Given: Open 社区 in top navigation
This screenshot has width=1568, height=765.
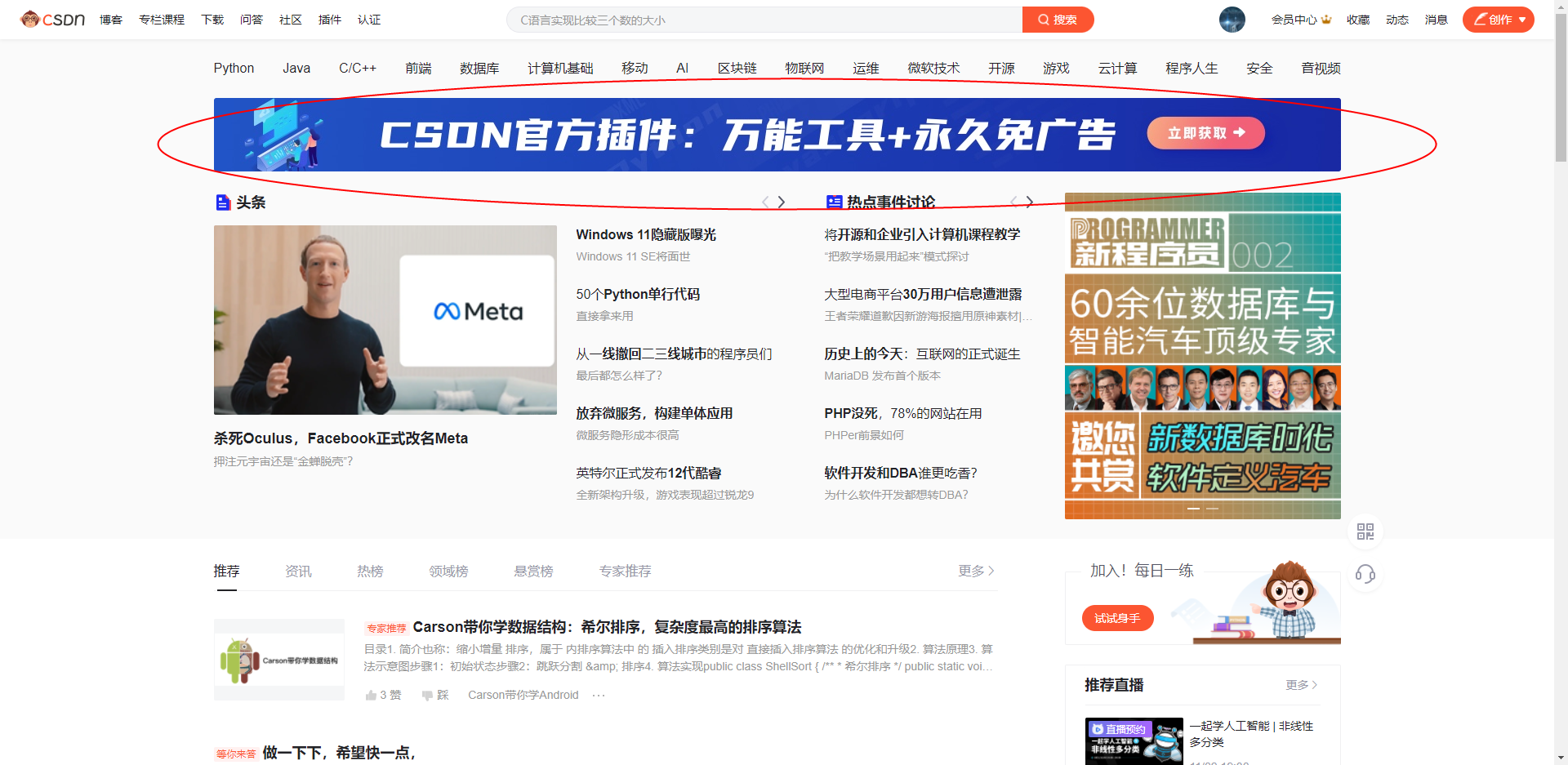Looking at the screenshot, I should (x=291, y=20).
